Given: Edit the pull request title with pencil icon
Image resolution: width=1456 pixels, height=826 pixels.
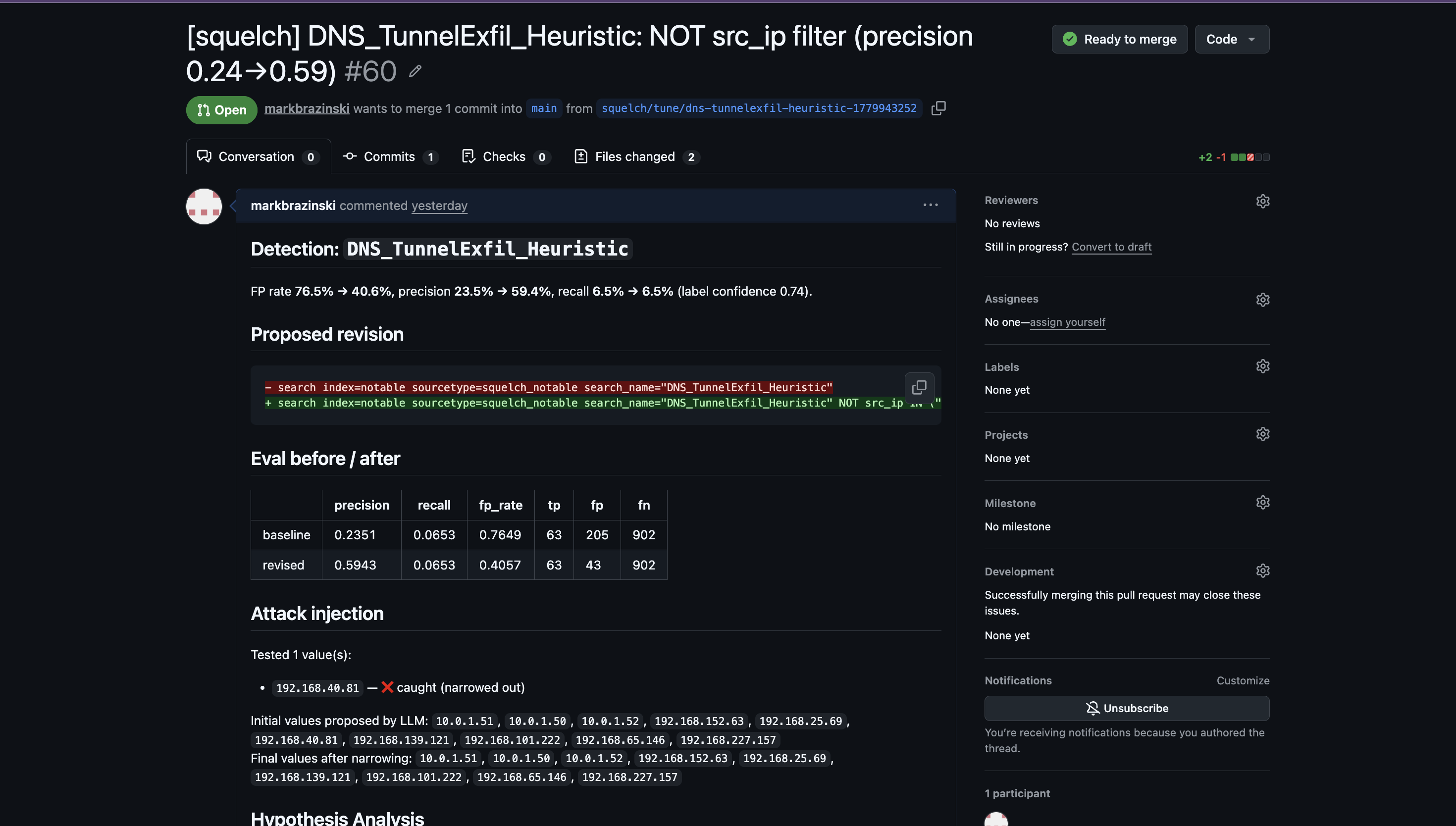Looking at the screenshot, I should tap(415, 71).
